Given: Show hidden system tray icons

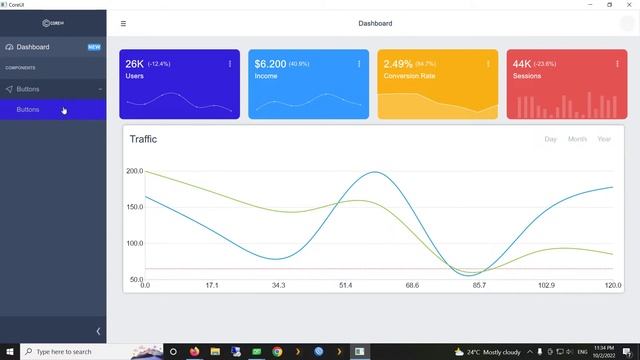Looking at the screenshot, I should click(530, 352).
